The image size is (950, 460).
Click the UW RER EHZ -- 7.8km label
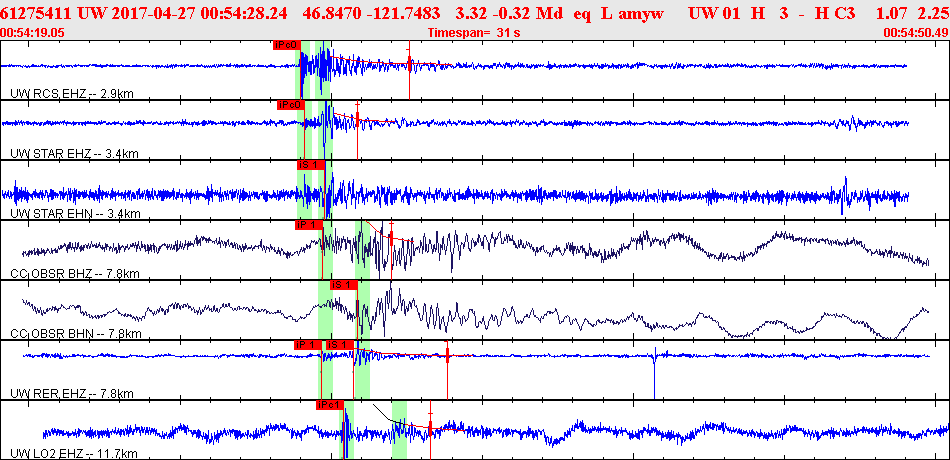[72, 394]
